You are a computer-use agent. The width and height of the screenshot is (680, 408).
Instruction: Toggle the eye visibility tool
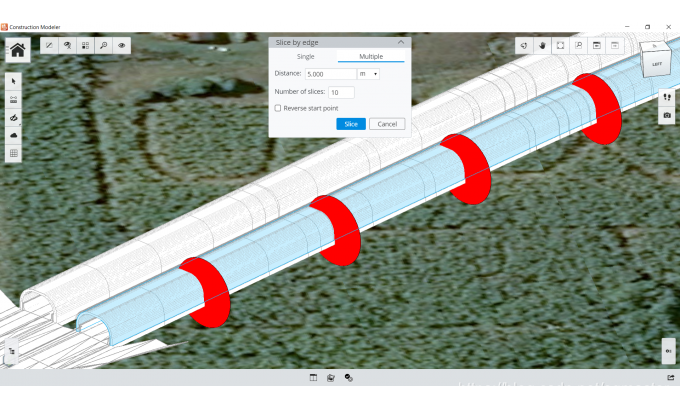(x=122, y=45)
